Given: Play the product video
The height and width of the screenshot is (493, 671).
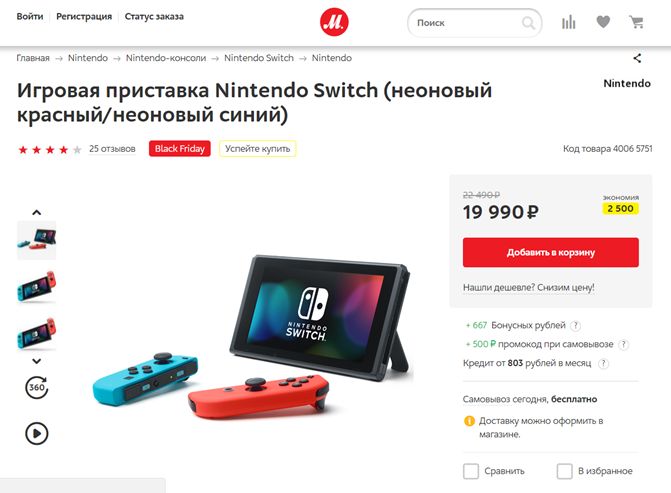Looking at the screenshot, I should click(x=37, y=434).
